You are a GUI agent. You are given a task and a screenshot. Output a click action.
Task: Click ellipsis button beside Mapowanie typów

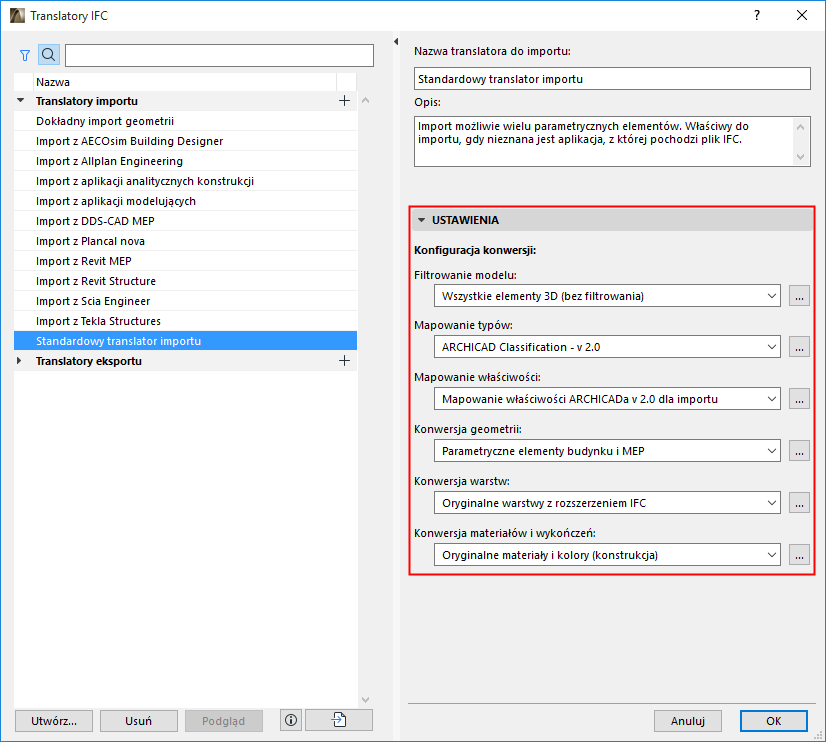[x=799, y=347]
